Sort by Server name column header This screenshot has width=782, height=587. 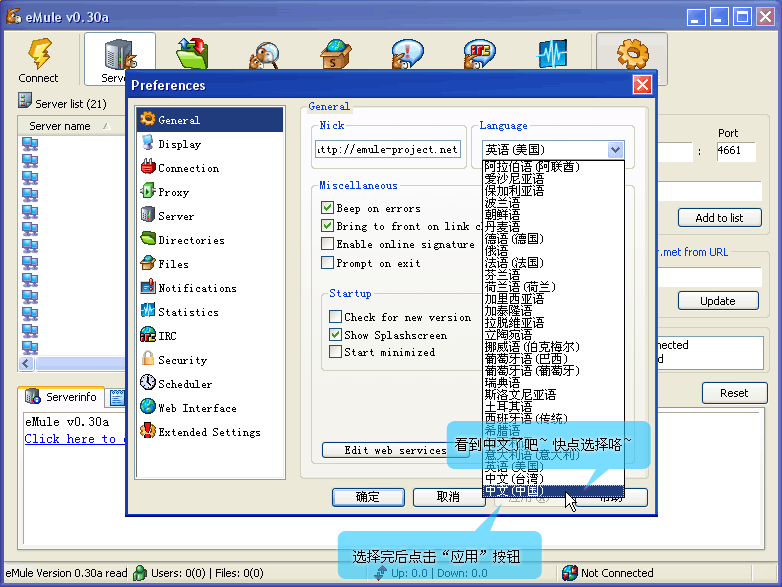click(70, 126)
